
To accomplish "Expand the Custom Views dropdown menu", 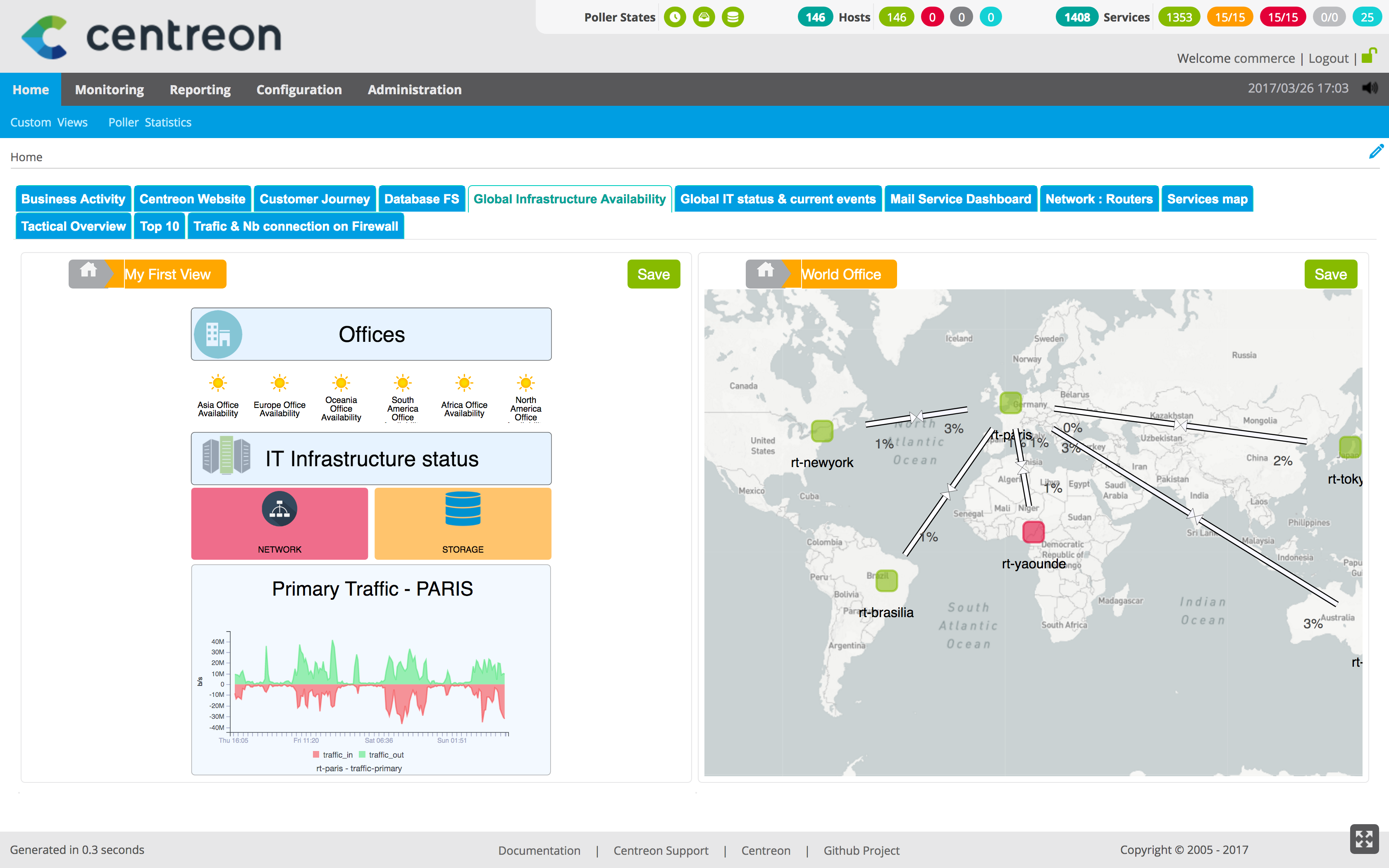I will click(49, 122).
